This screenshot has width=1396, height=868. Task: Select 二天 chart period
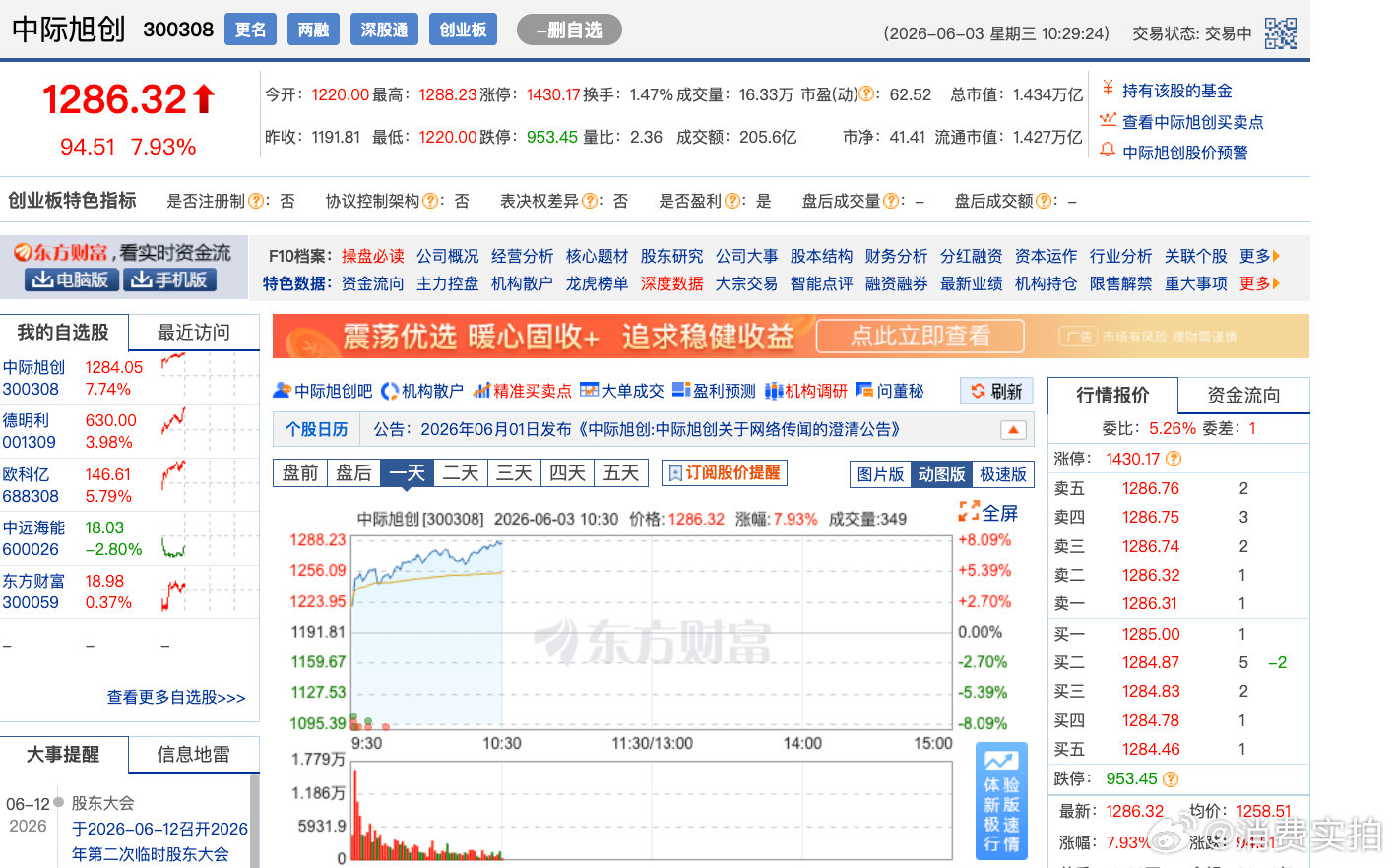460,473
